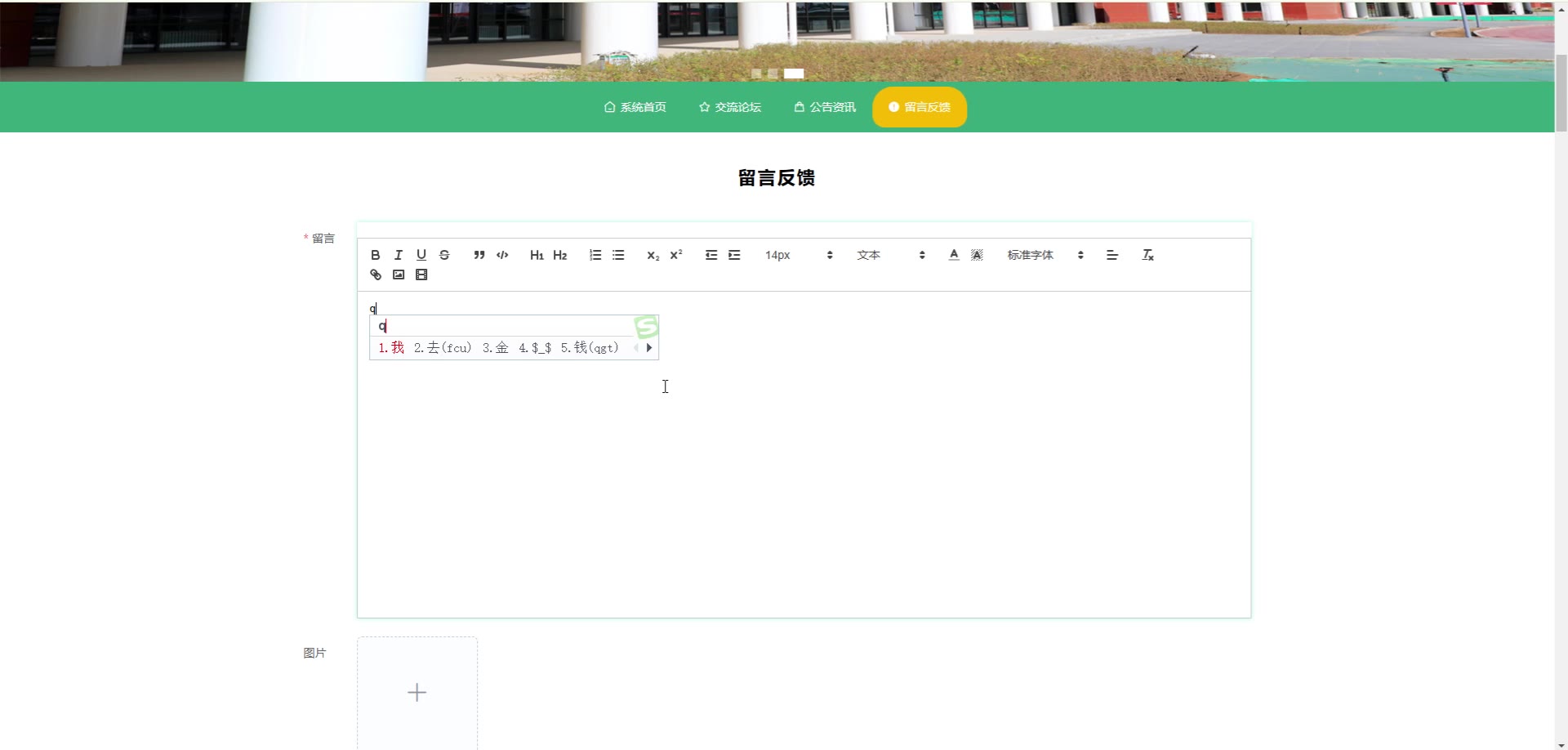Insert a code block
This screenshot has width=1568, height=750.
point(502,255)
